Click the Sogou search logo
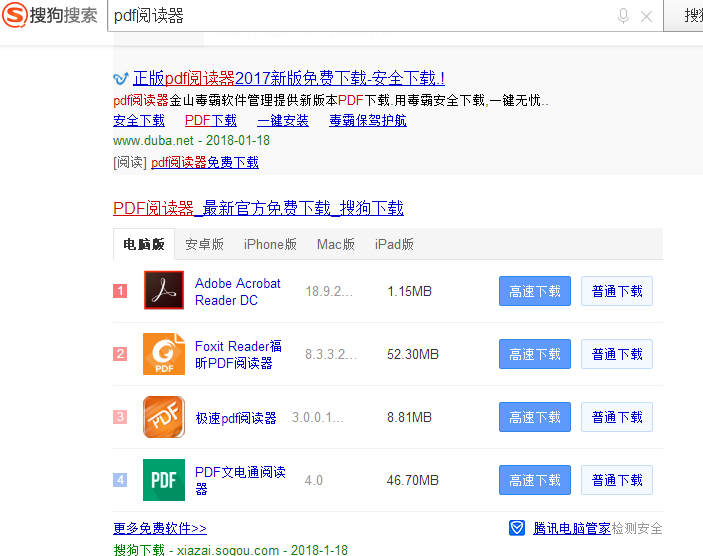Viewport: 703px width, 556px height. pos(50,16)
